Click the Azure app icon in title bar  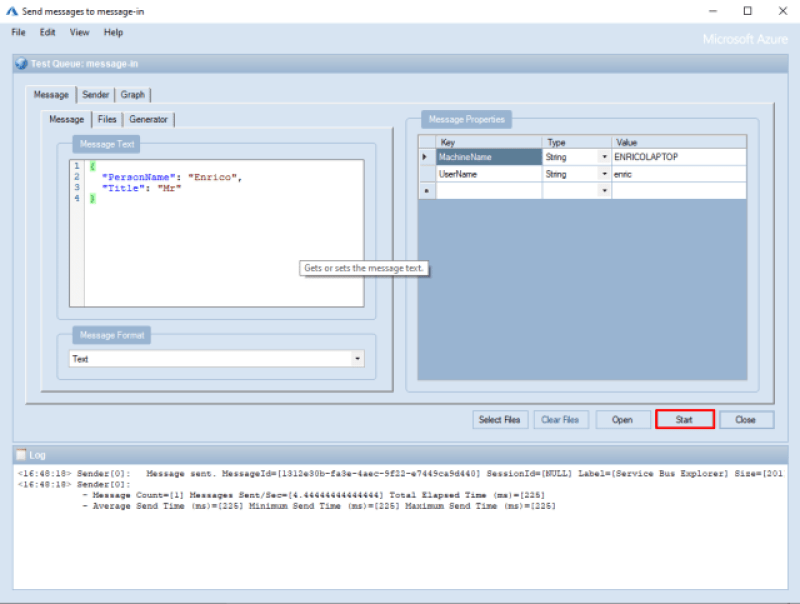coord(12,11)
